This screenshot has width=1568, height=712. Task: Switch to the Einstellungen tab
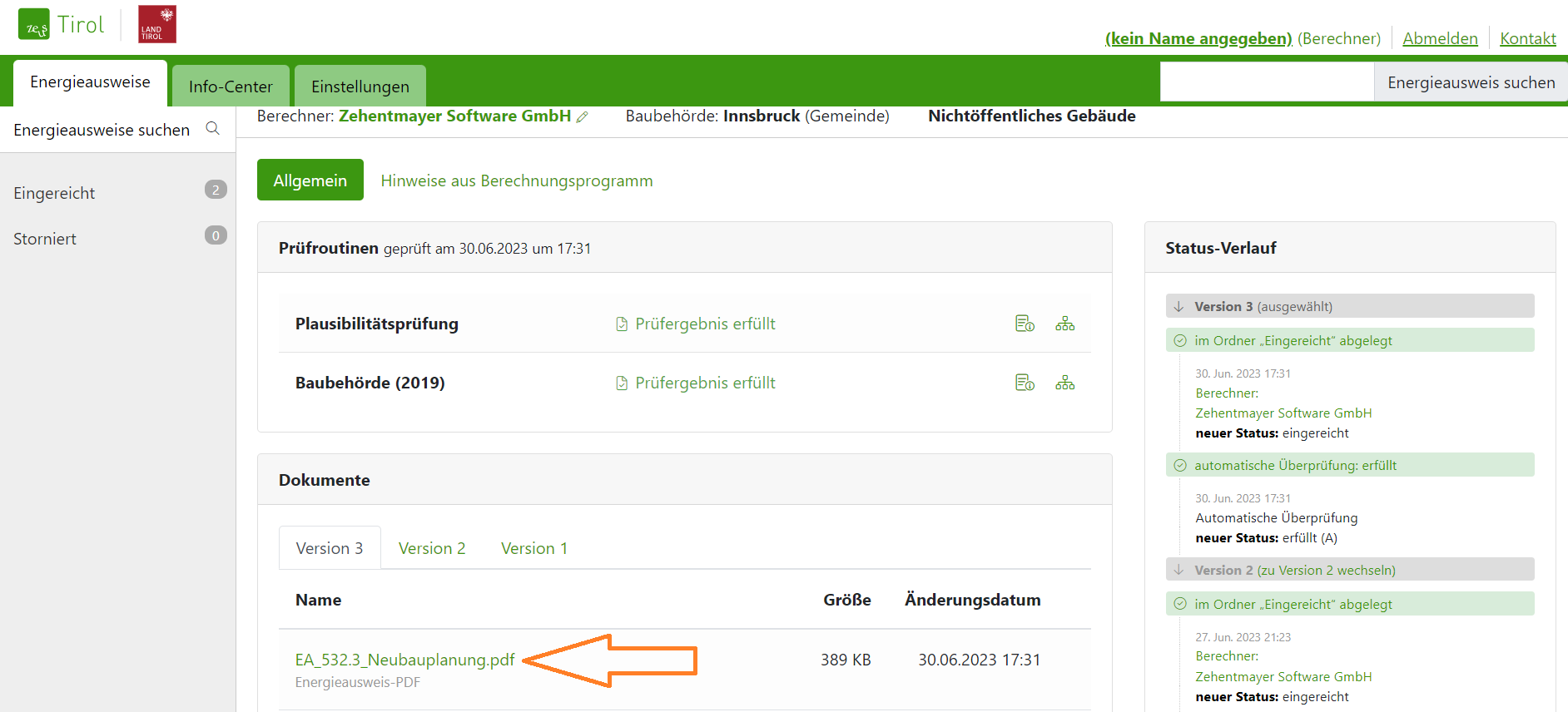point(360,86)
